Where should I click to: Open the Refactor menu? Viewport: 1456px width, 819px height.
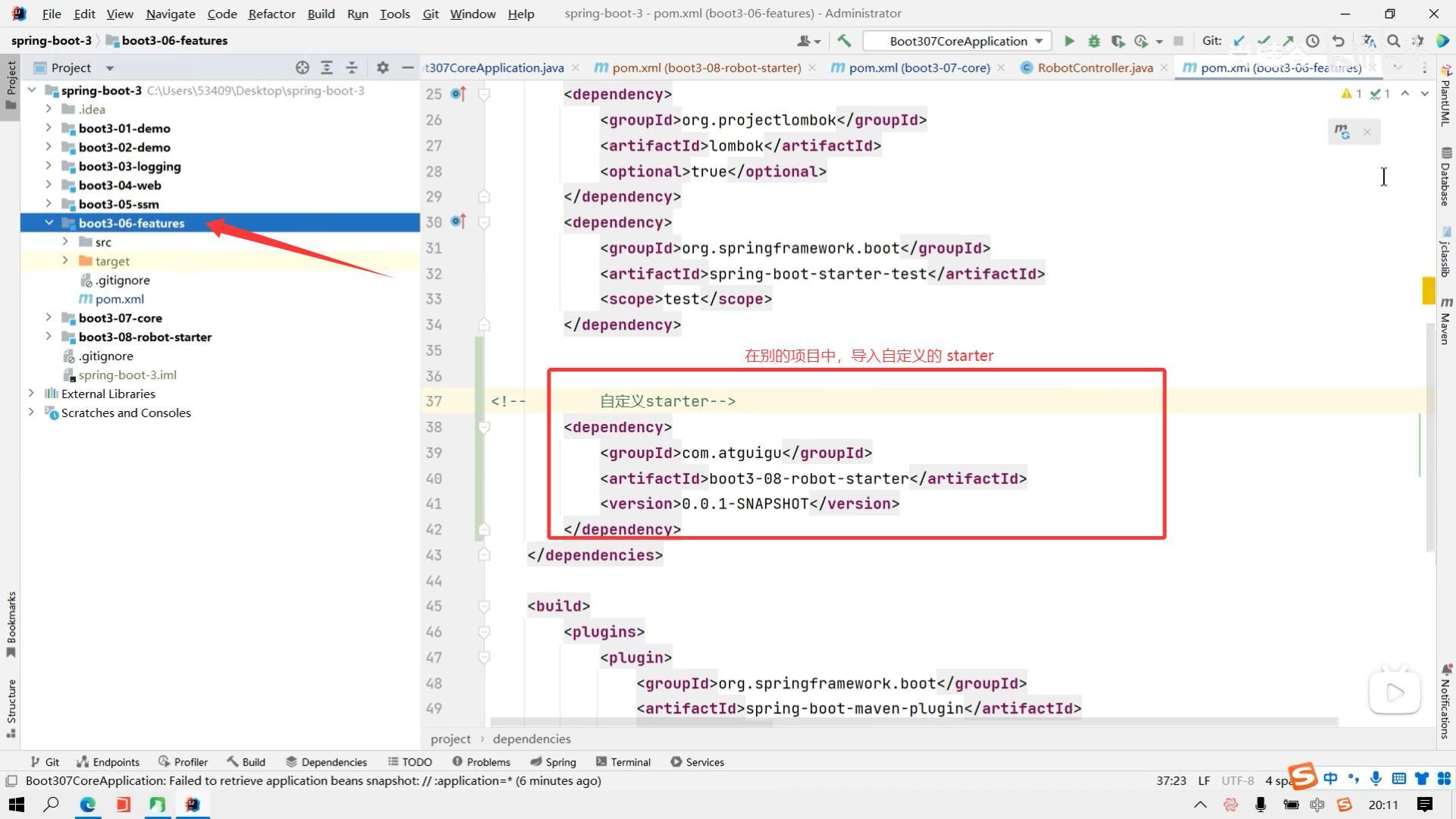271,14
